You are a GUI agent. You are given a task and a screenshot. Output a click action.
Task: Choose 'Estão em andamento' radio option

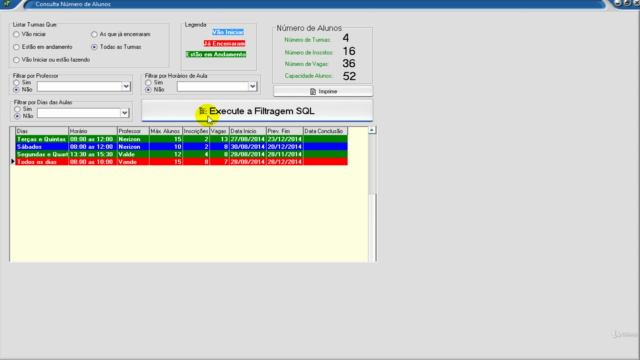pos(16,47)
